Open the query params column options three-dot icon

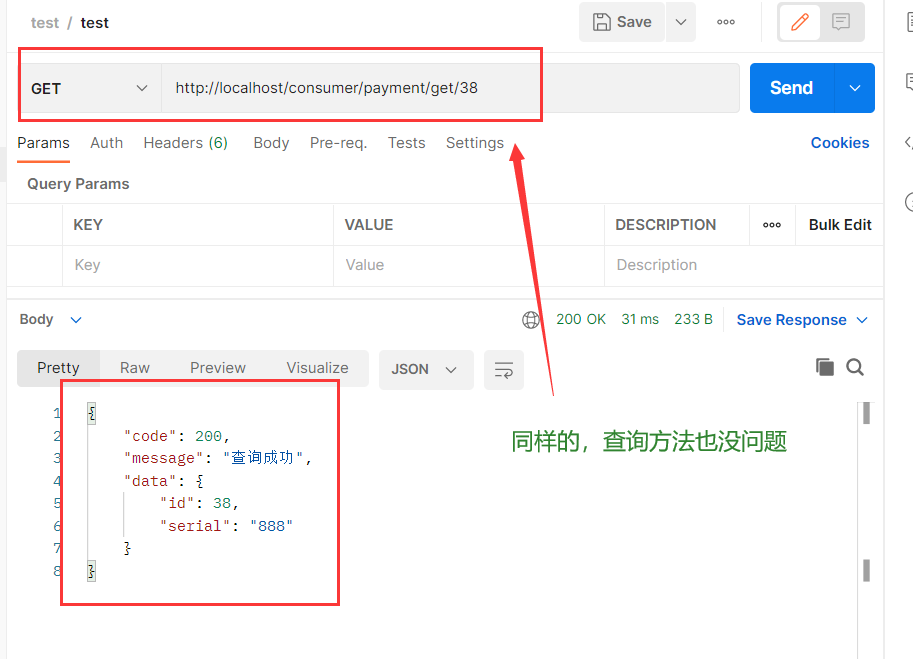[x=772, y=225]
